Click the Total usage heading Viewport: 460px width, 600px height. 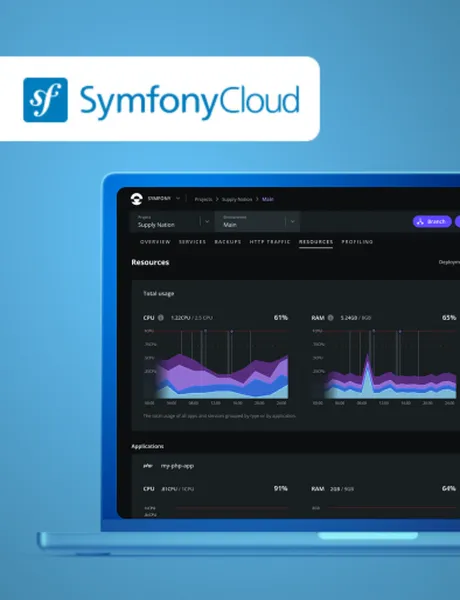pyautogui.click(x=158, y=293)
